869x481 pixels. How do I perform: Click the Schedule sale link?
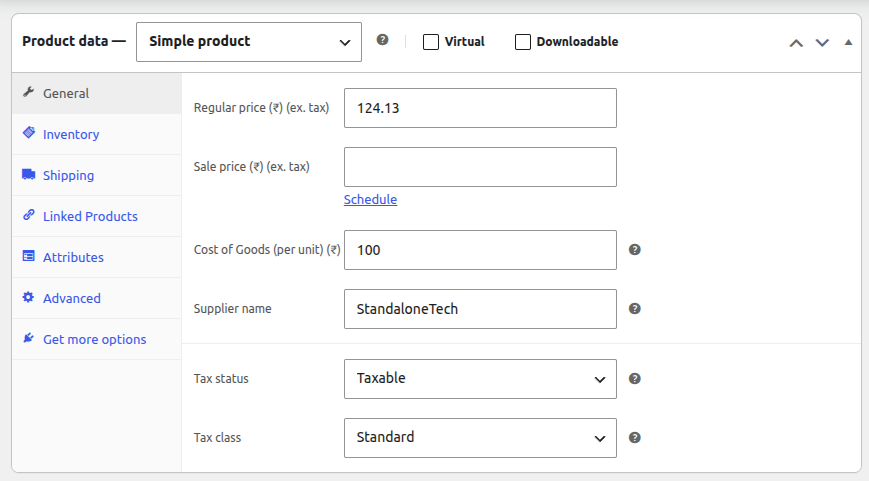pos(370,199)
